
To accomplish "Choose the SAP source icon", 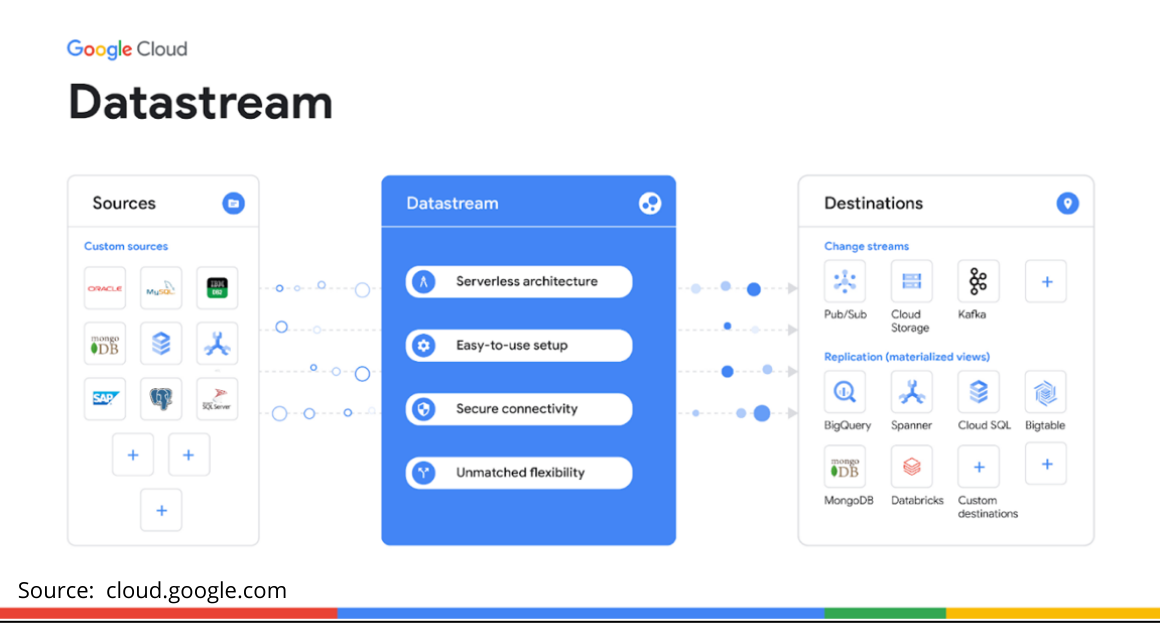I will 105,399.
